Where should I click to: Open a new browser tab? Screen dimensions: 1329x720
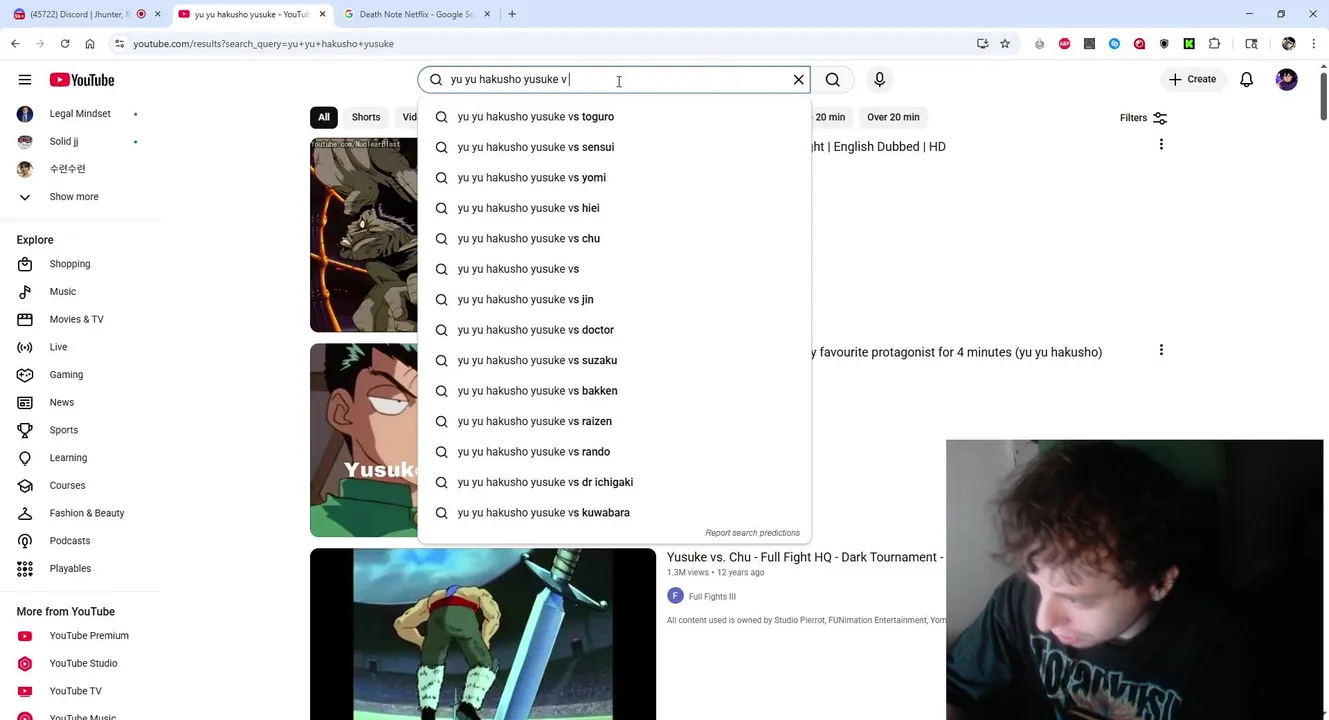coord(512,14)
